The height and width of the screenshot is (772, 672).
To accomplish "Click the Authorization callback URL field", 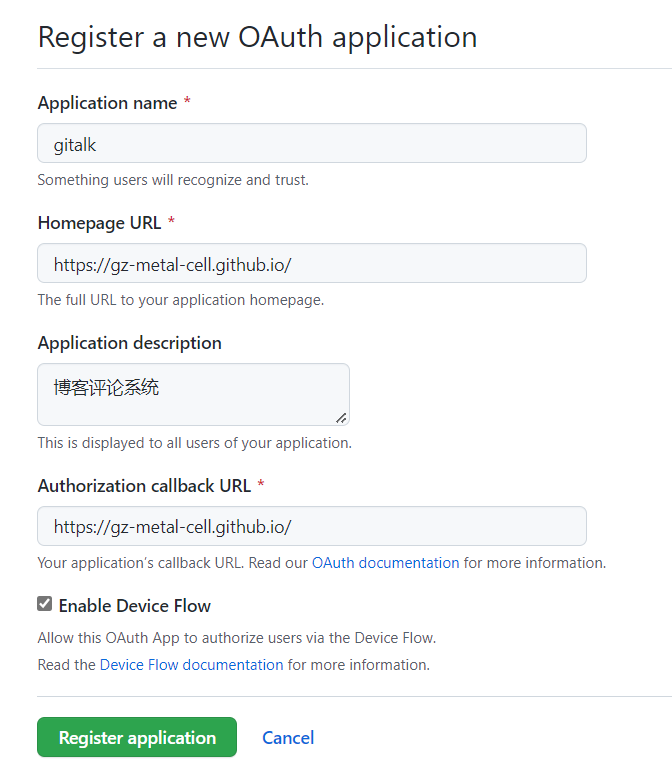I will click(312, 526).
